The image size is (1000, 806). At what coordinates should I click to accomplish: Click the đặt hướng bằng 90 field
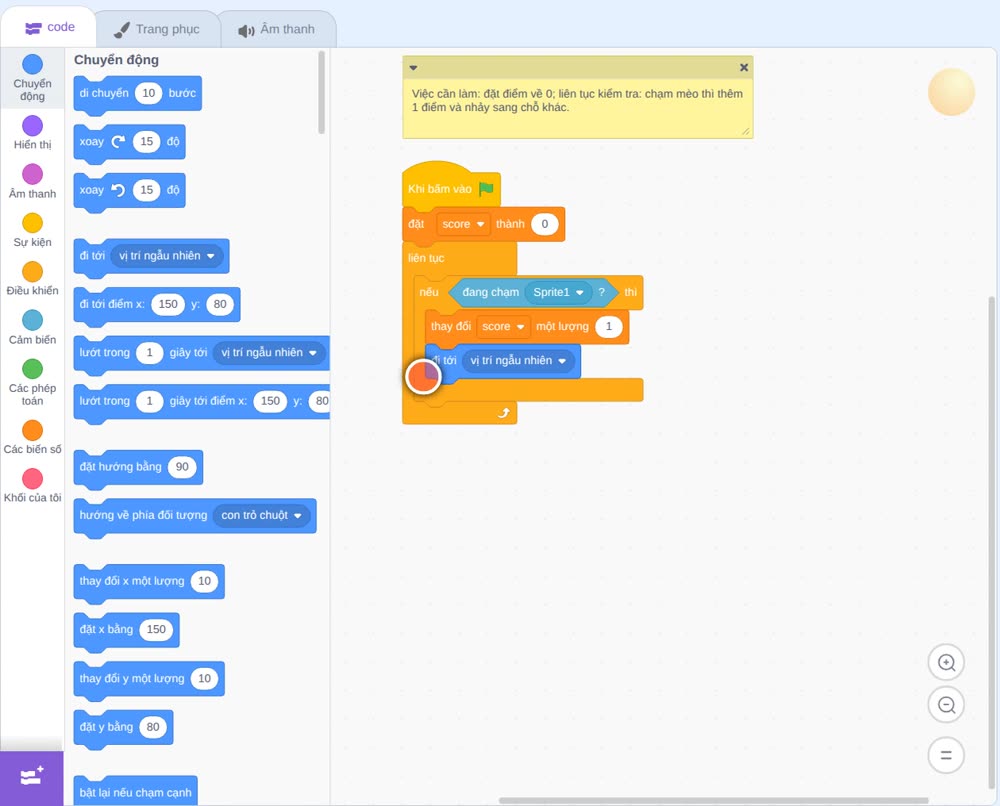[x=182, y=467]
